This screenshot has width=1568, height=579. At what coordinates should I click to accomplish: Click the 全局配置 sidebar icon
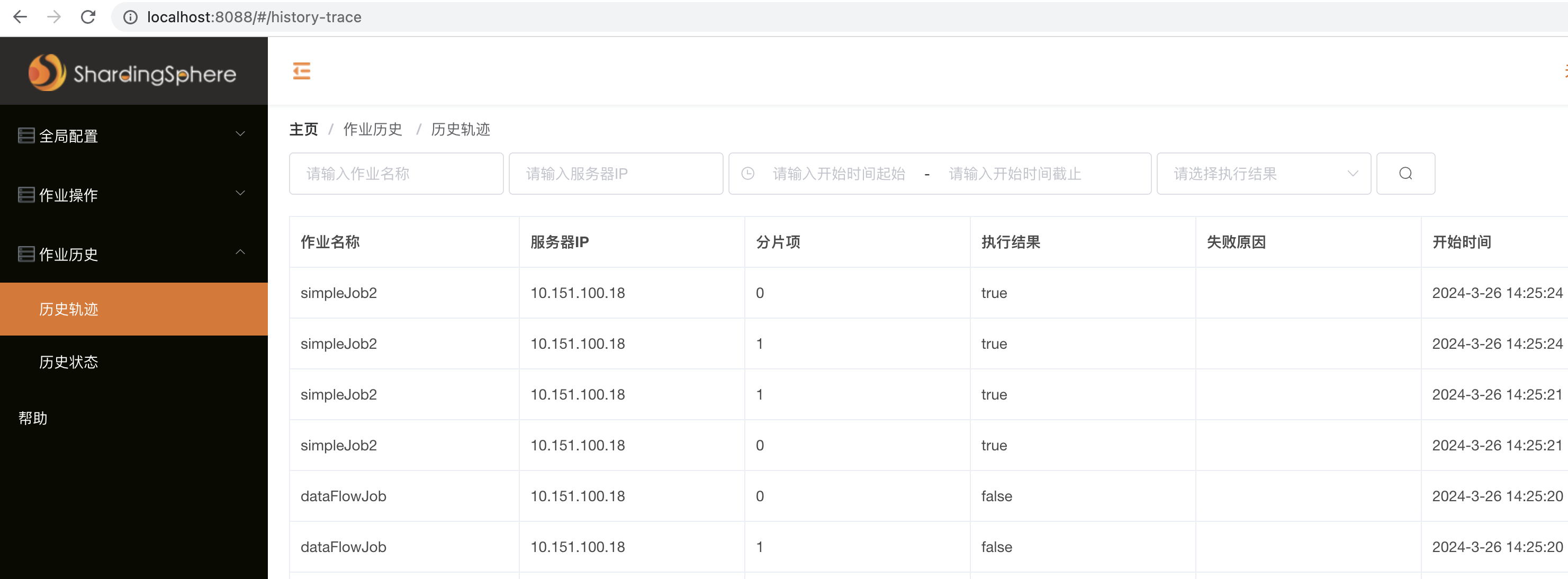25,135
